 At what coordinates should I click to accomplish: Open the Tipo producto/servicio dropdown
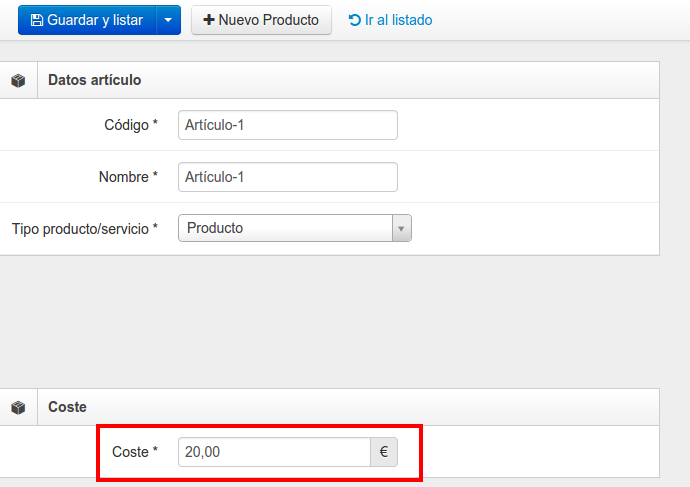(x=295, y=228)
